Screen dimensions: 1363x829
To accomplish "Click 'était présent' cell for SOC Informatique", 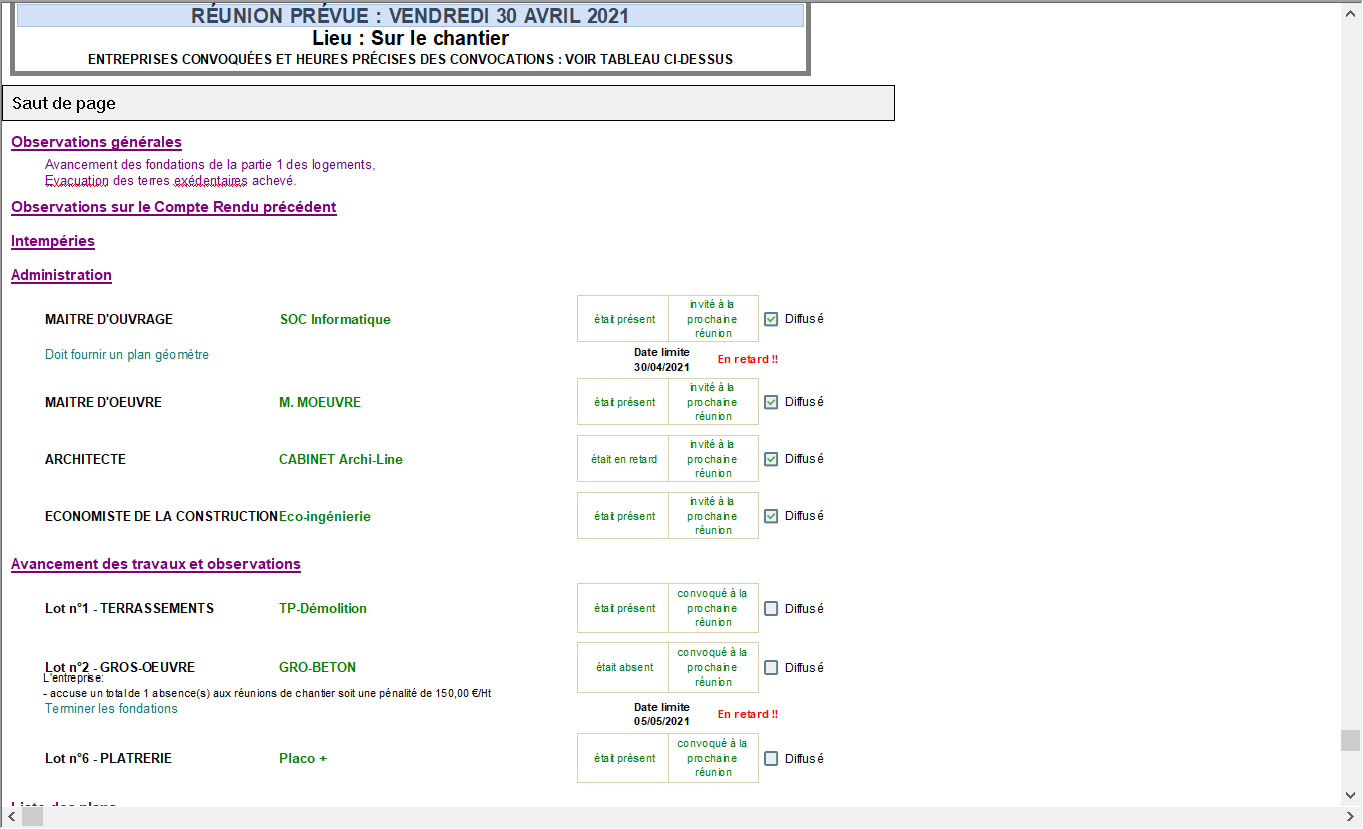I will click(624, 319).
